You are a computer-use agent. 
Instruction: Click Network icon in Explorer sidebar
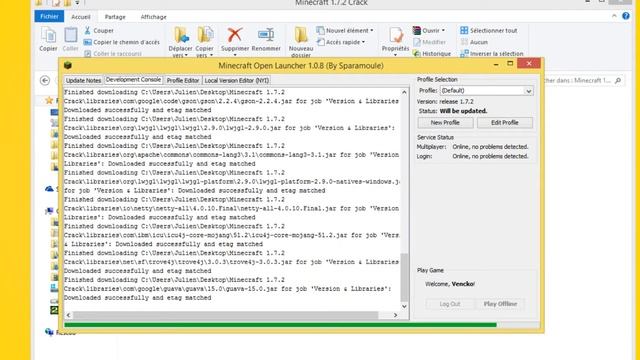point(49,332)
